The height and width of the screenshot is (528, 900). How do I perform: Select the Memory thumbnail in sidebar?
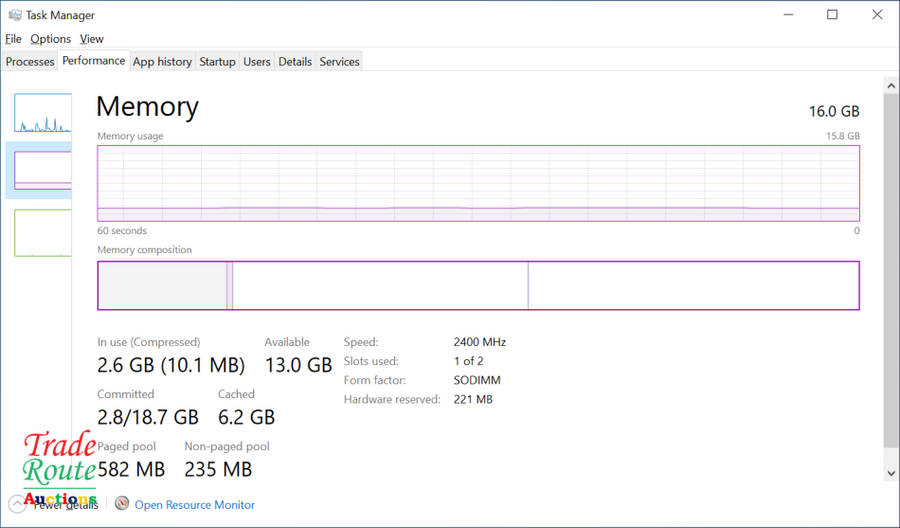(42, 170)
